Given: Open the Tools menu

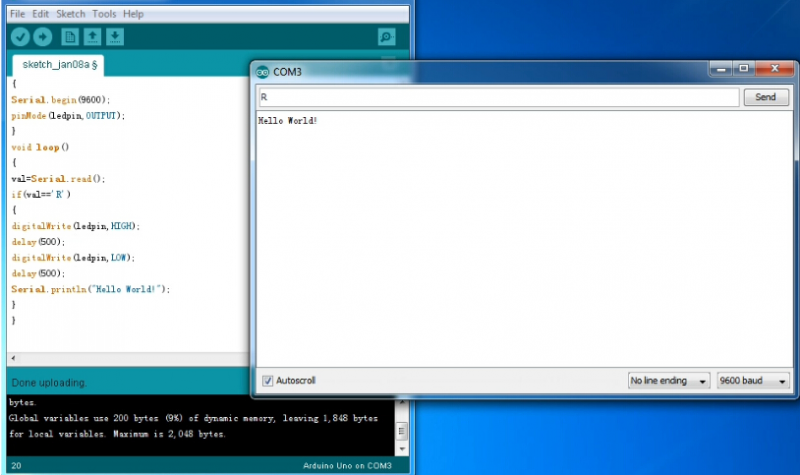Looking at the screenshot, I should click(x=104, y=14).
